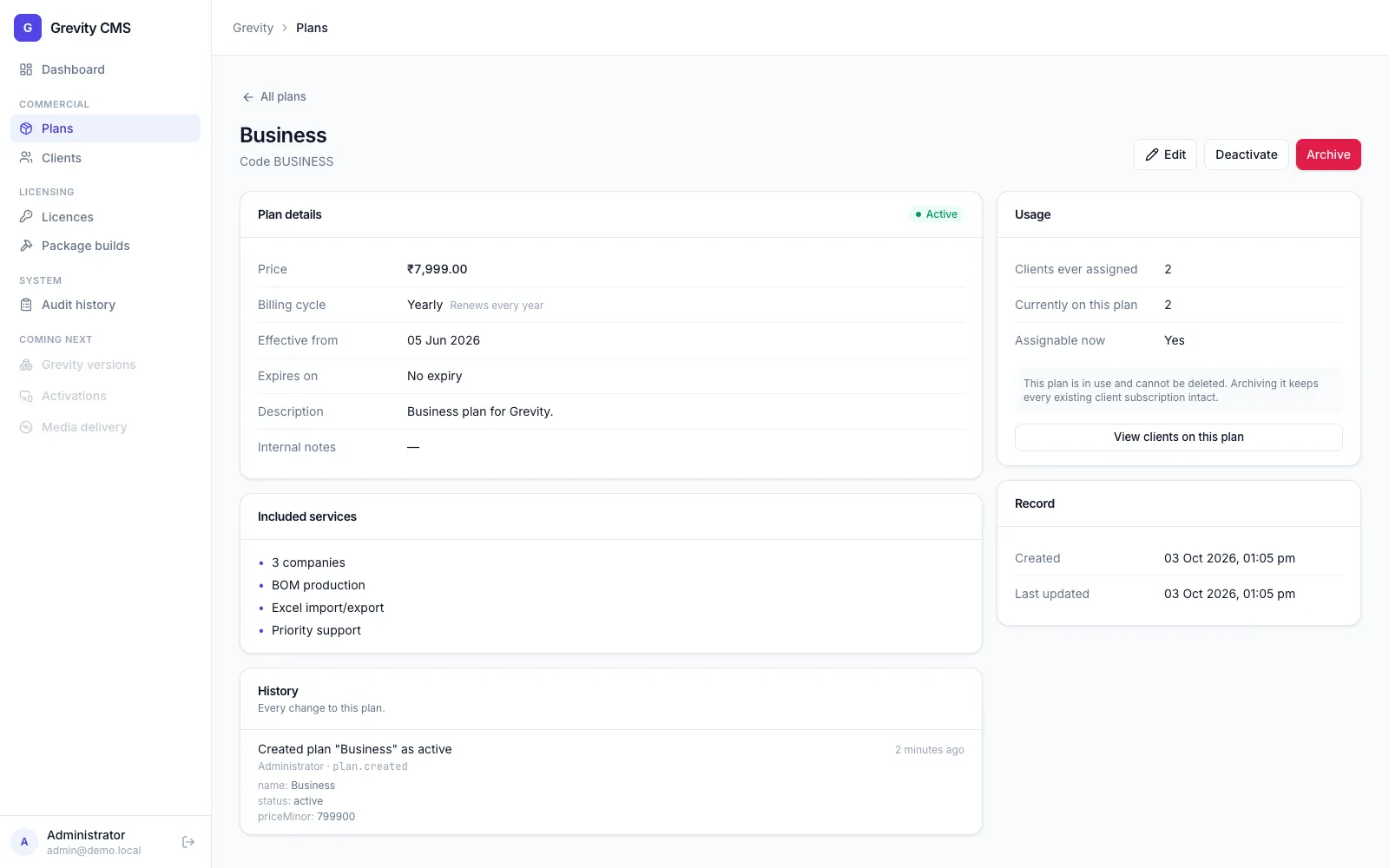Click the Created plan "Business" history entry

pos(354,749)
